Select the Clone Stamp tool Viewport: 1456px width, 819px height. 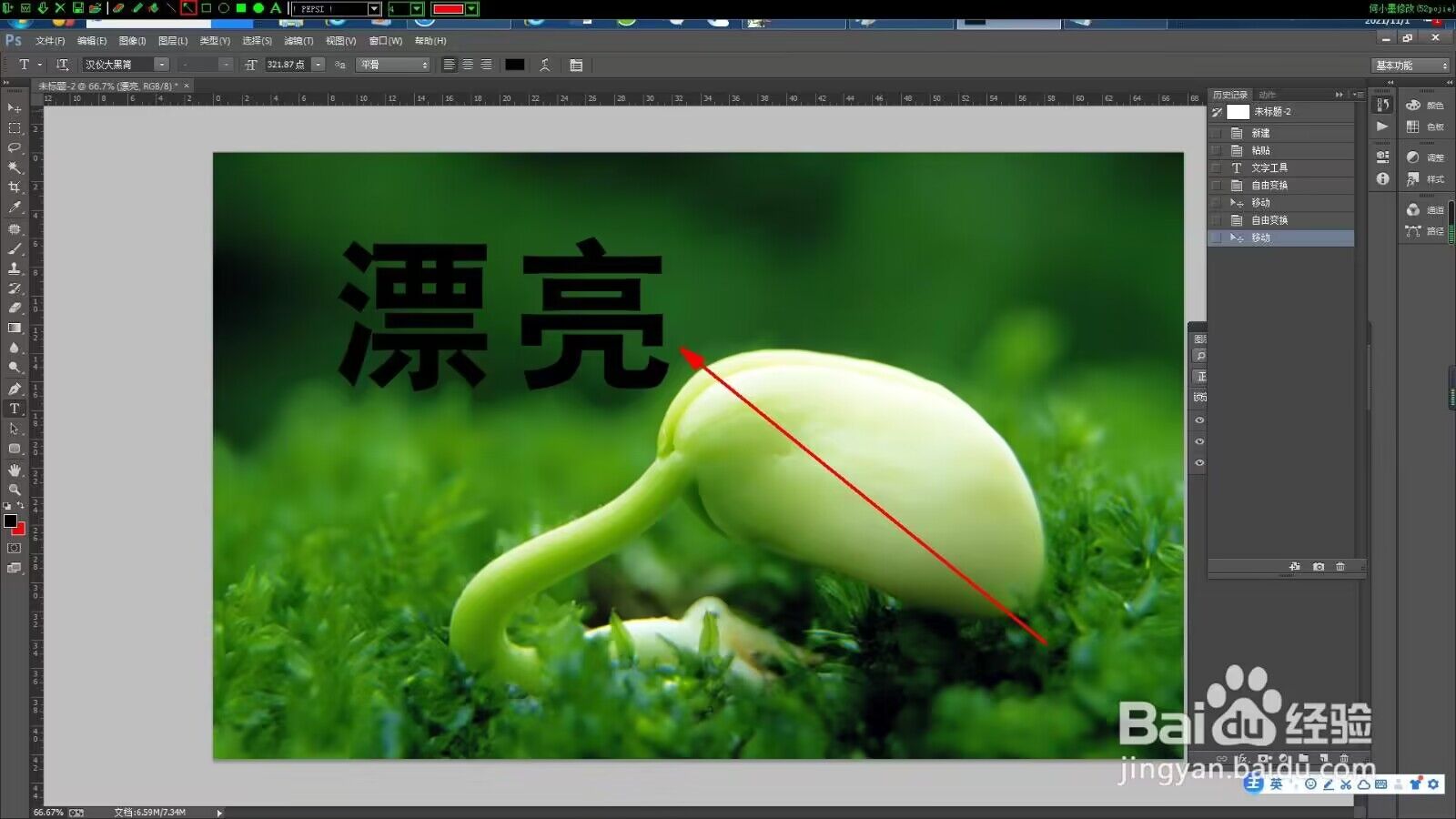[x=15, y=268]
